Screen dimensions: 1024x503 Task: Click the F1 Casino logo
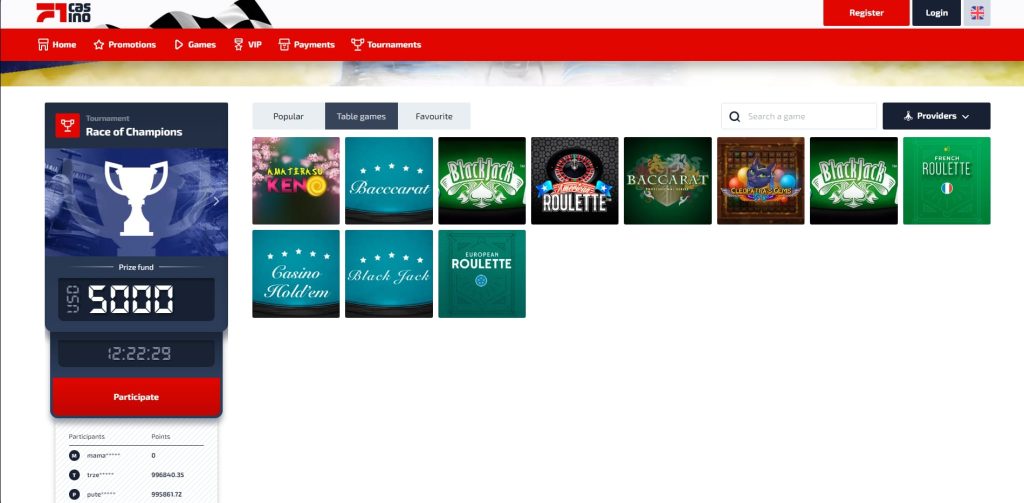(61, 13)
